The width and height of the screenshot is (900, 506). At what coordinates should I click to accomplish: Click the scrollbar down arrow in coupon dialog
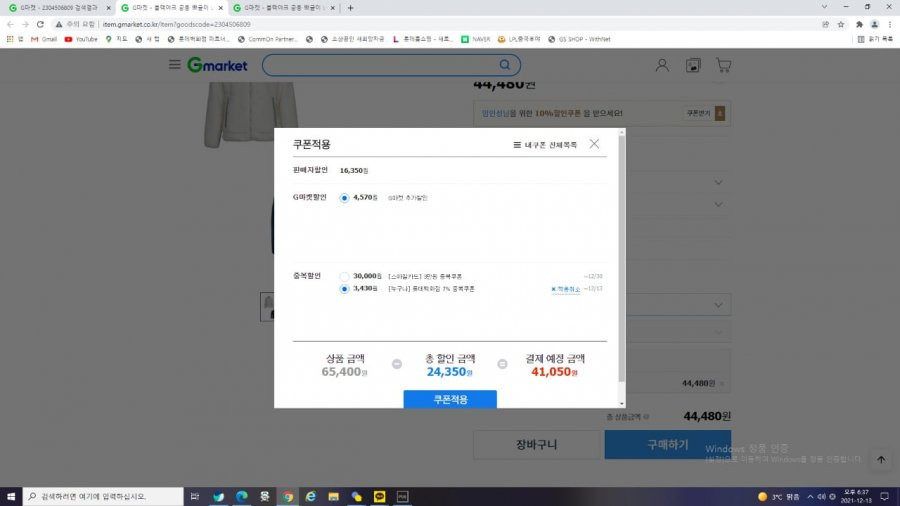tap(622, 404)
